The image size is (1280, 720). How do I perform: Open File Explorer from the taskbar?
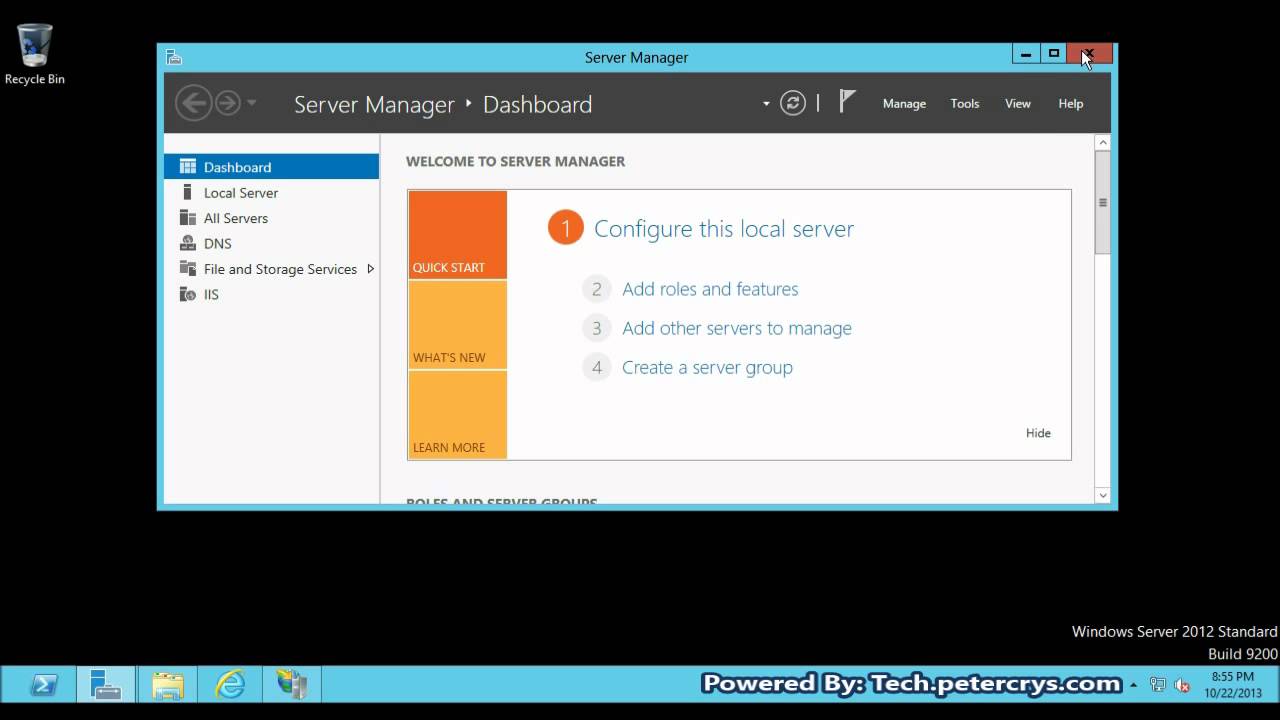pos(168,685)
